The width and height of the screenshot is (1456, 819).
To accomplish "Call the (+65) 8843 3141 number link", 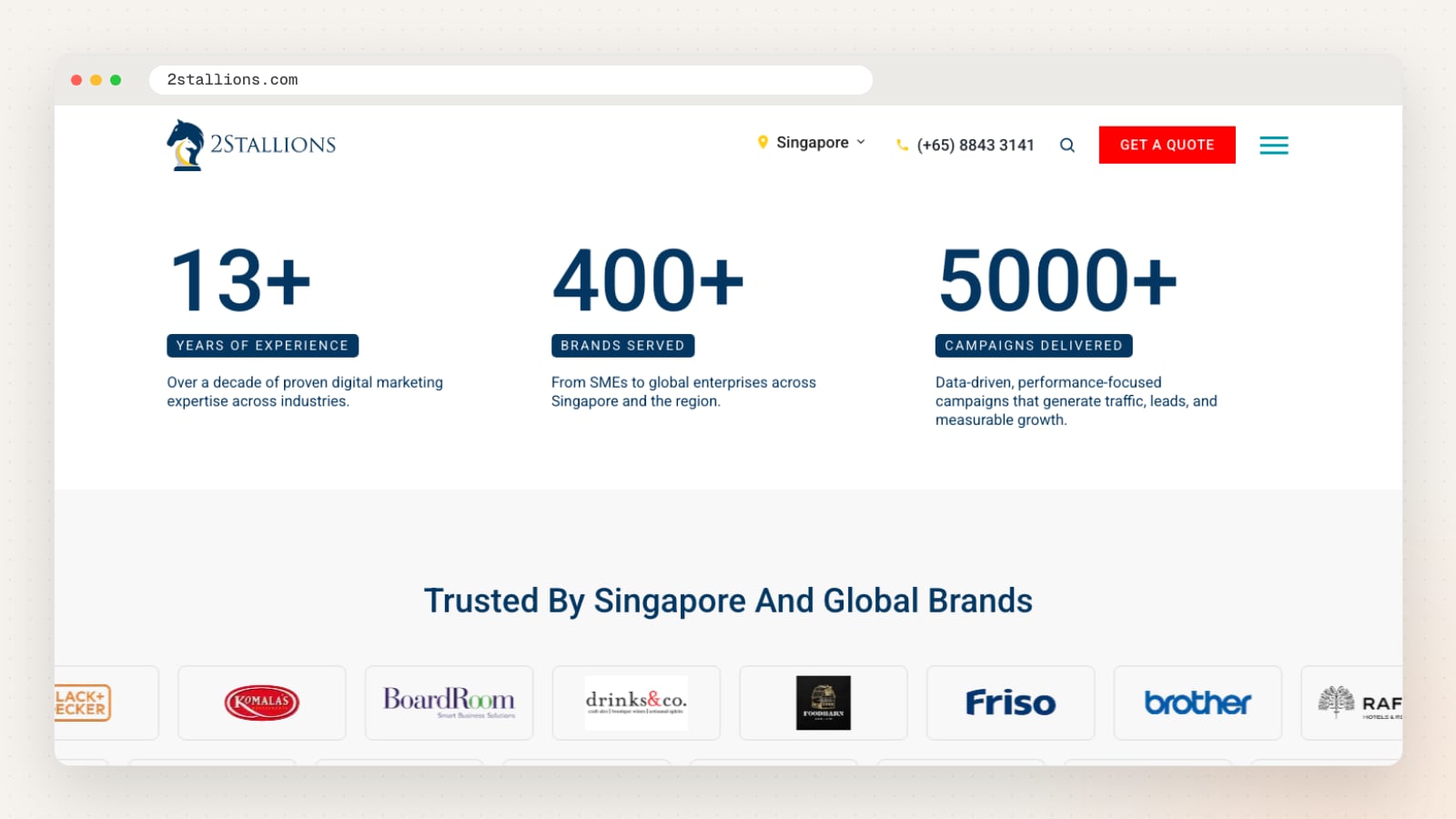I will [x=976, y=145].
